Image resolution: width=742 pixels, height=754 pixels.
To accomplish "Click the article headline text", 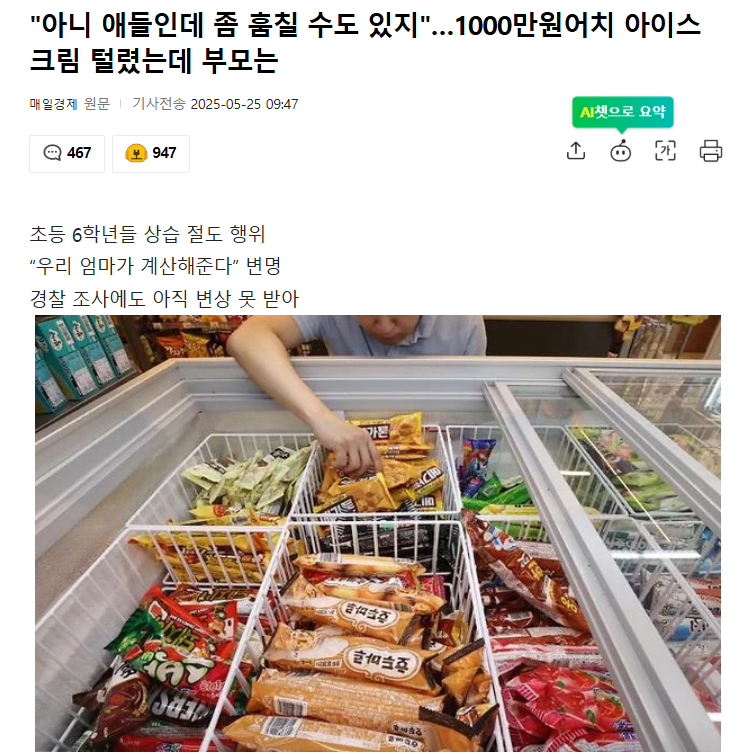I will coord(365,43).
